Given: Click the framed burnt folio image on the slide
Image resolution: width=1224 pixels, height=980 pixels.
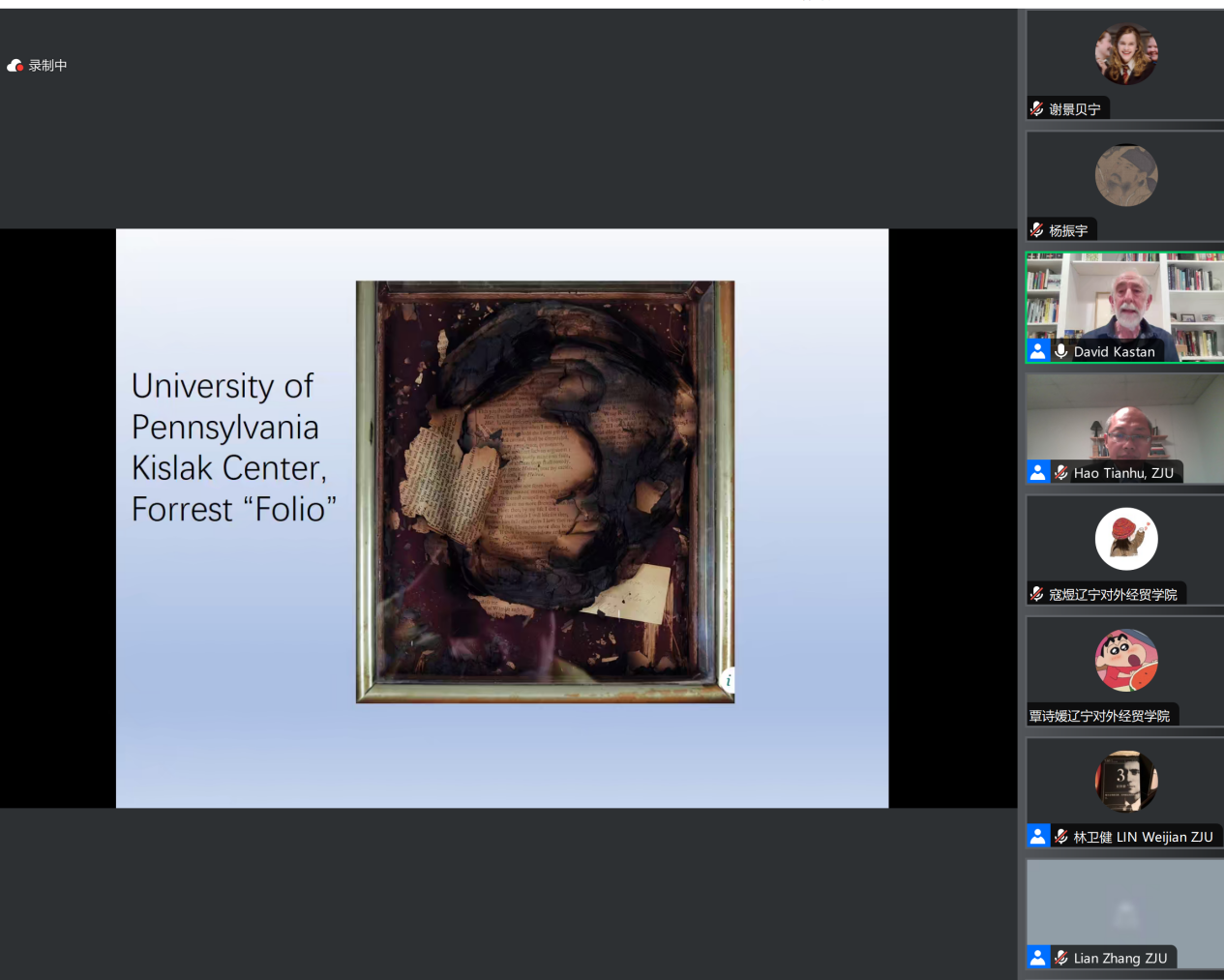Looking at the screenshot, I should click(x=545, y=491).
